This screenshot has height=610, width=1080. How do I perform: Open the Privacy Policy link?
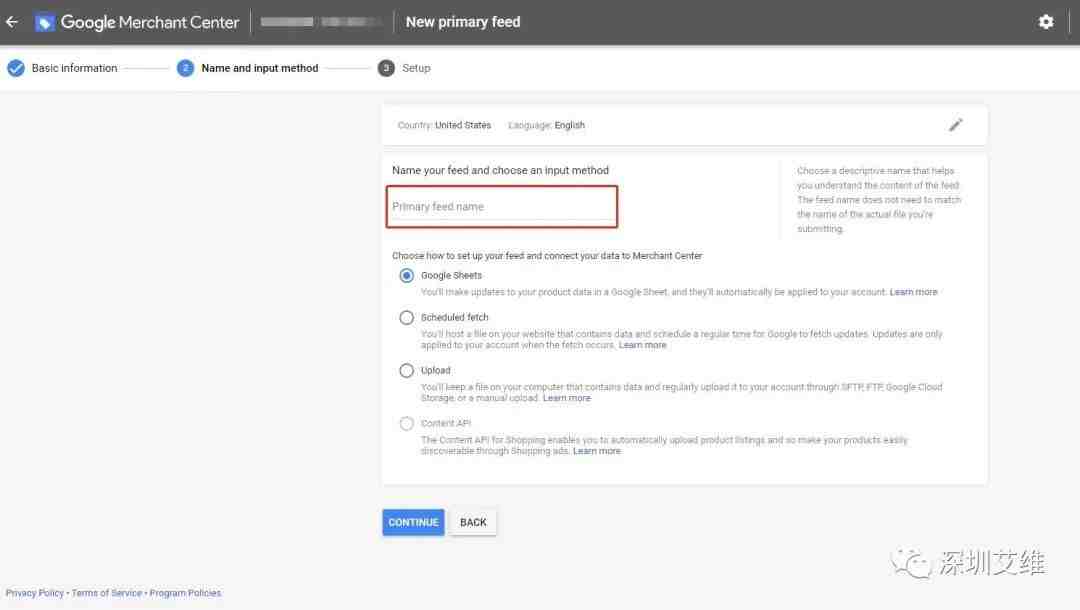(34, 593)
